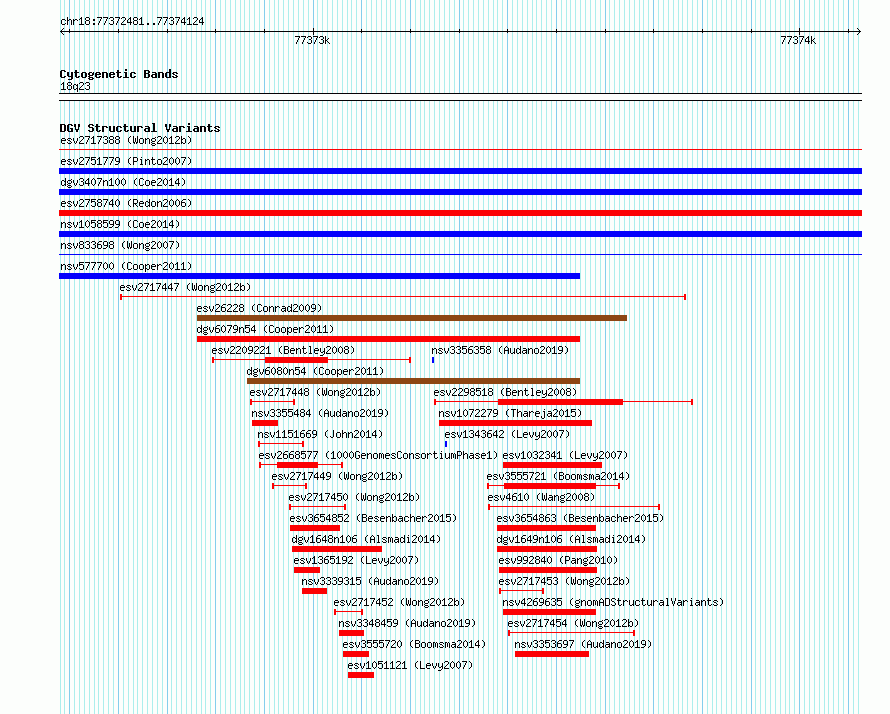
Task: Select dgv6079n54 (Cooper2011) label
Action: [265, 329]
